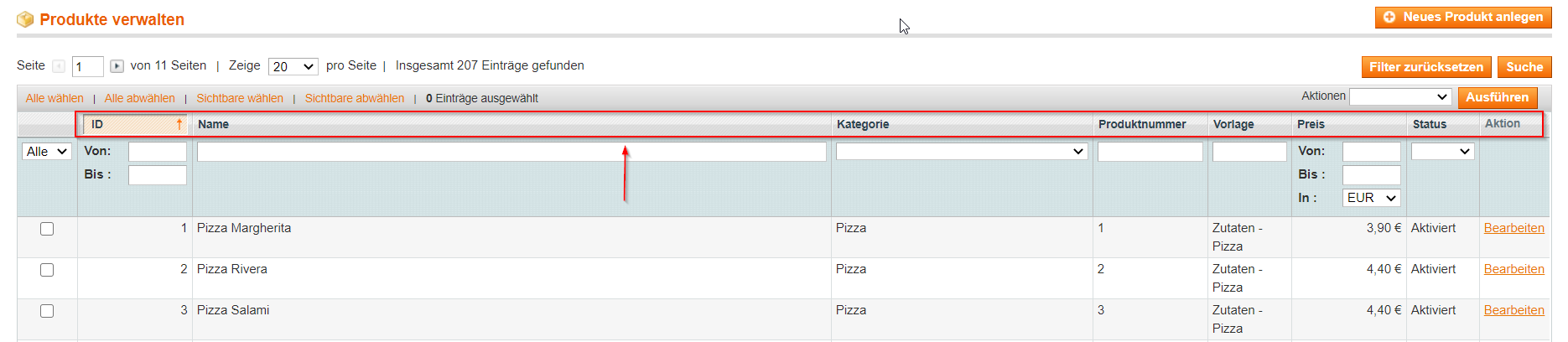Click the Suche button

coord(1524,67)
